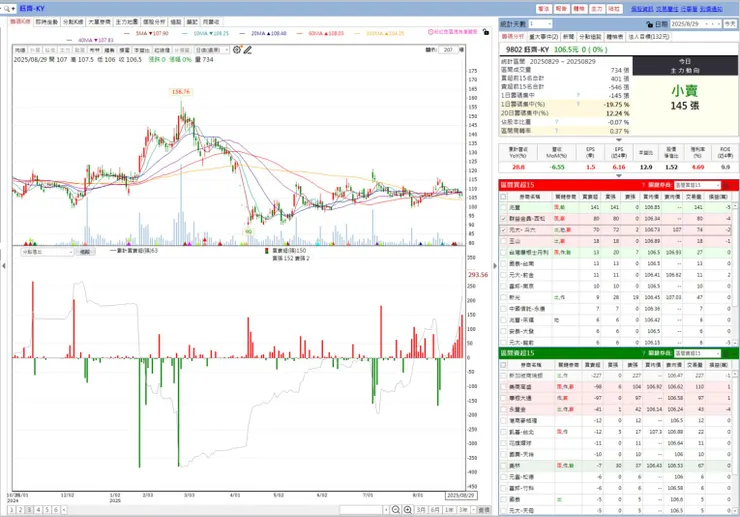This screenshot has width=740, height=517.
Task: Click the question mark in red 買超15 header
Action: pyautogui.click(x=643, y=185)
